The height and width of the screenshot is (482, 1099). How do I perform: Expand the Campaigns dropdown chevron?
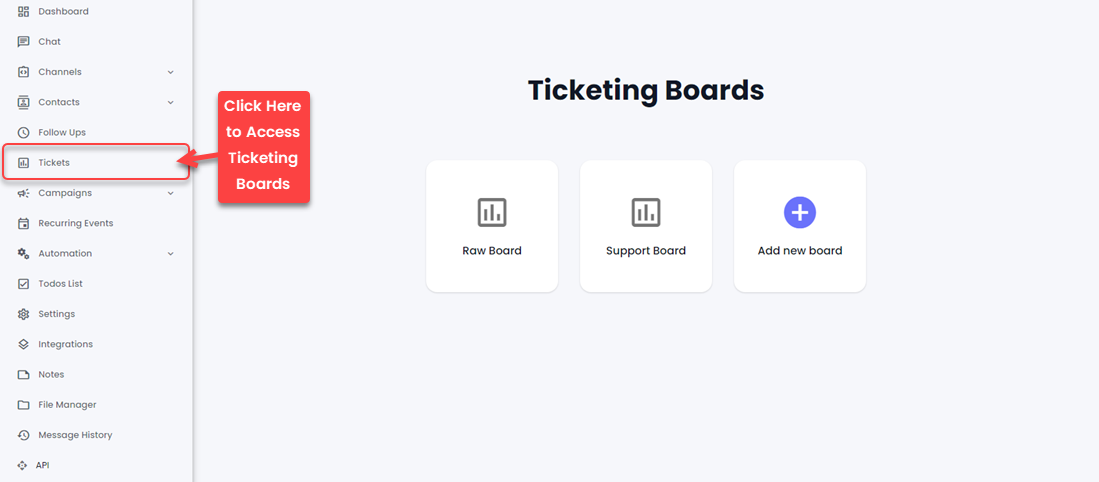170,193
